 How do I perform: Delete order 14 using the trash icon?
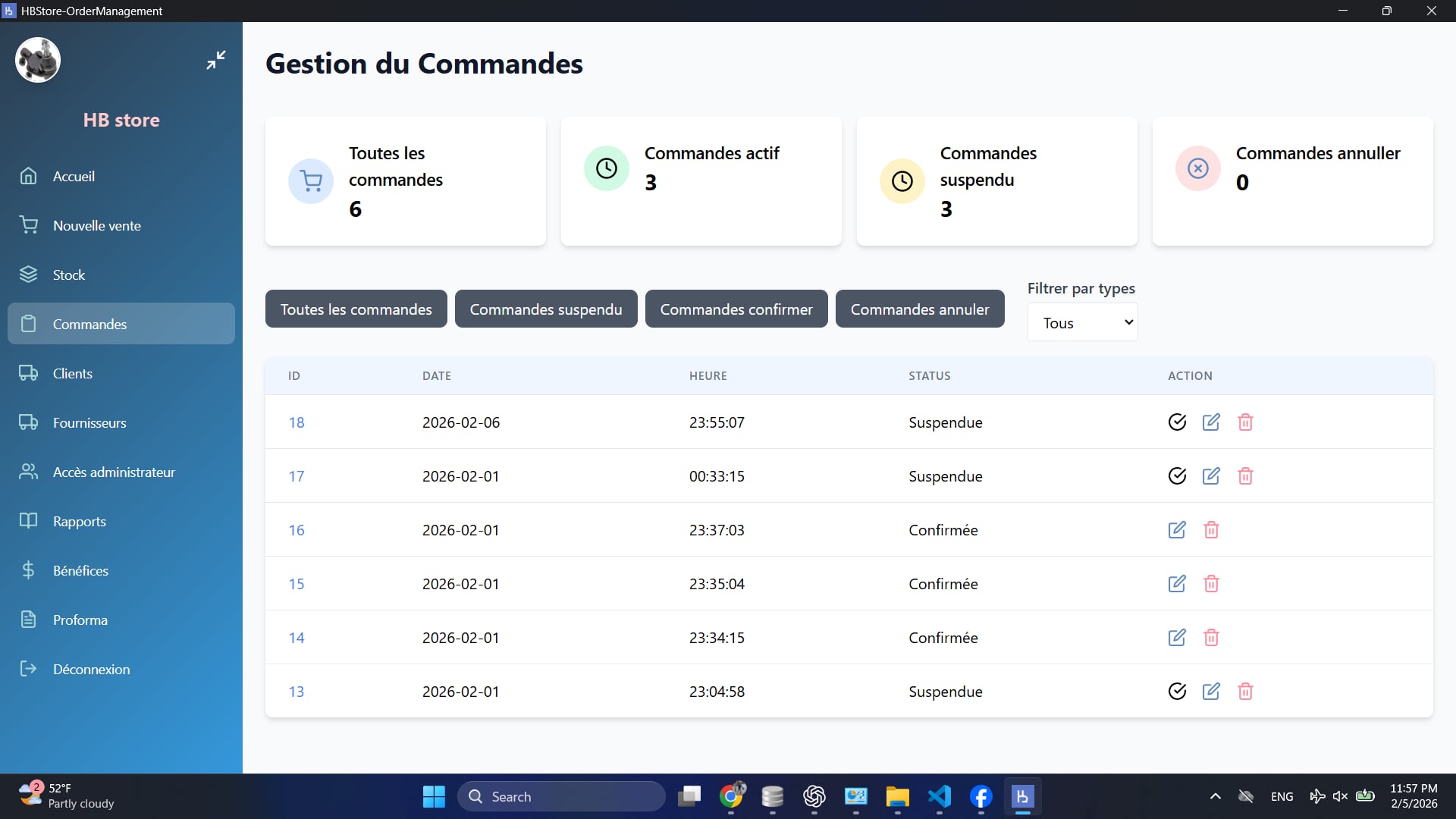click(x=1211, y=637)
